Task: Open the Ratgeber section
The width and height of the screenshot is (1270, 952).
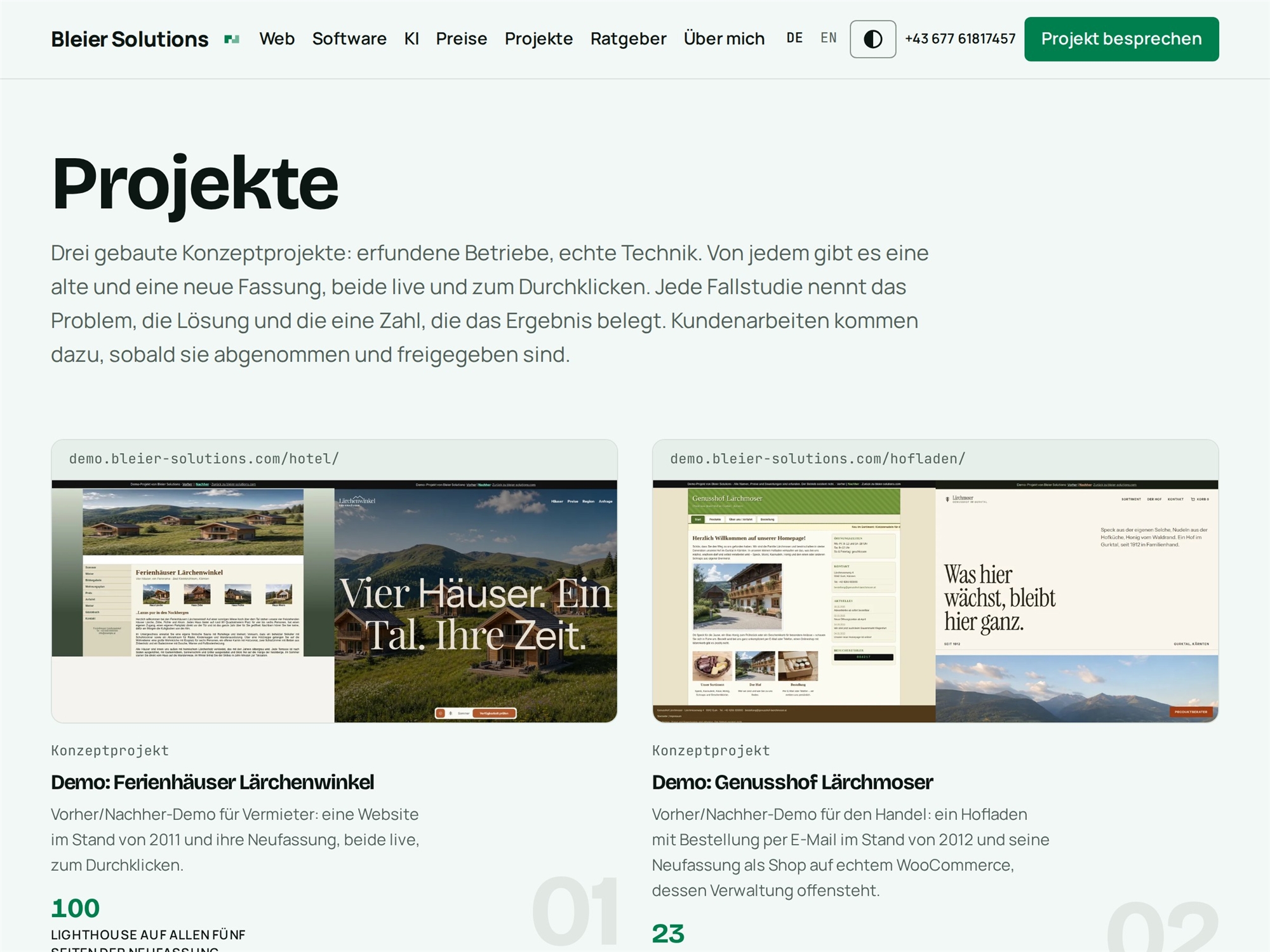Action: tap(628, 39)
